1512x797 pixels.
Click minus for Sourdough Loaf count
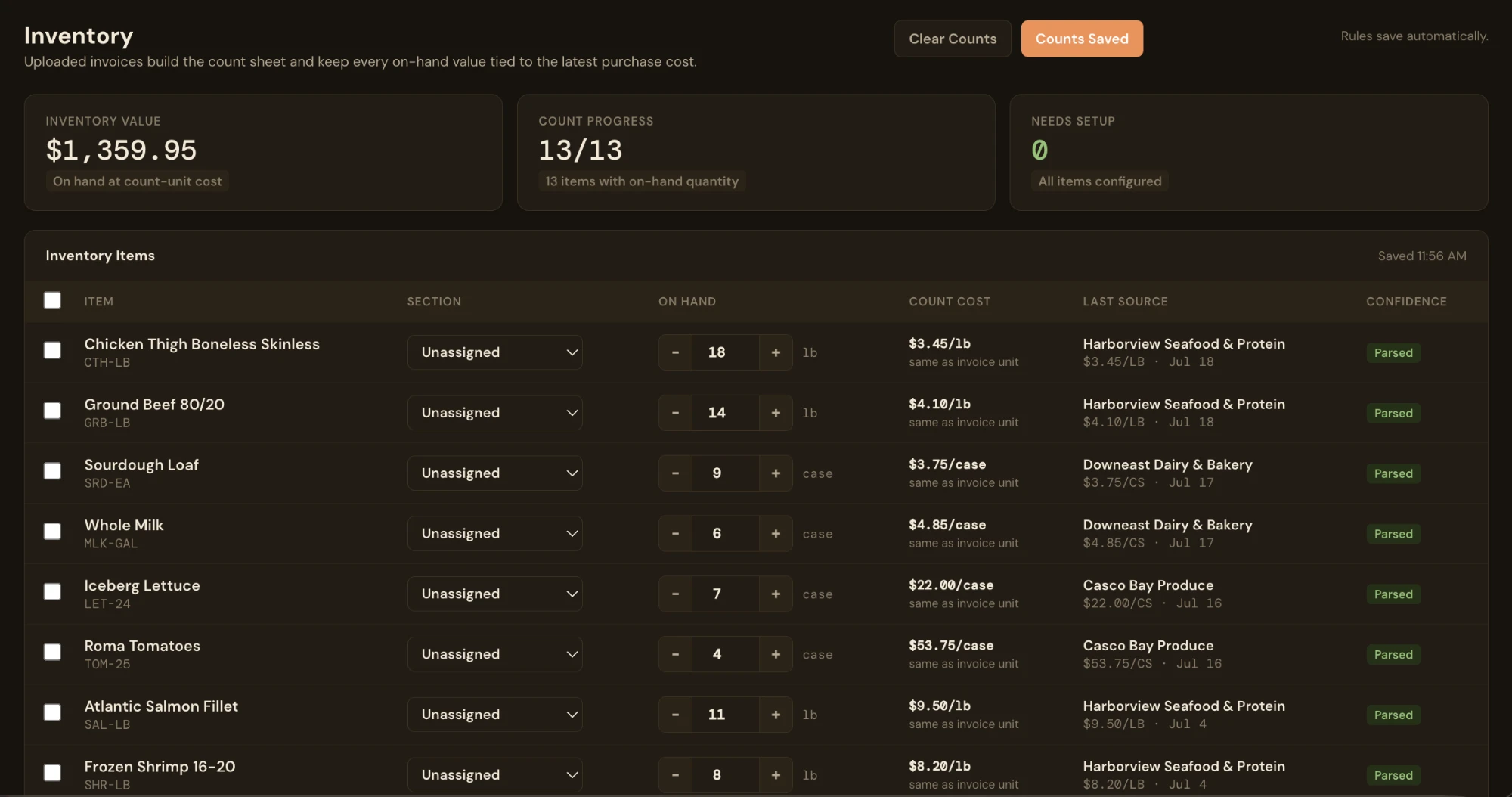pos(675,473)
